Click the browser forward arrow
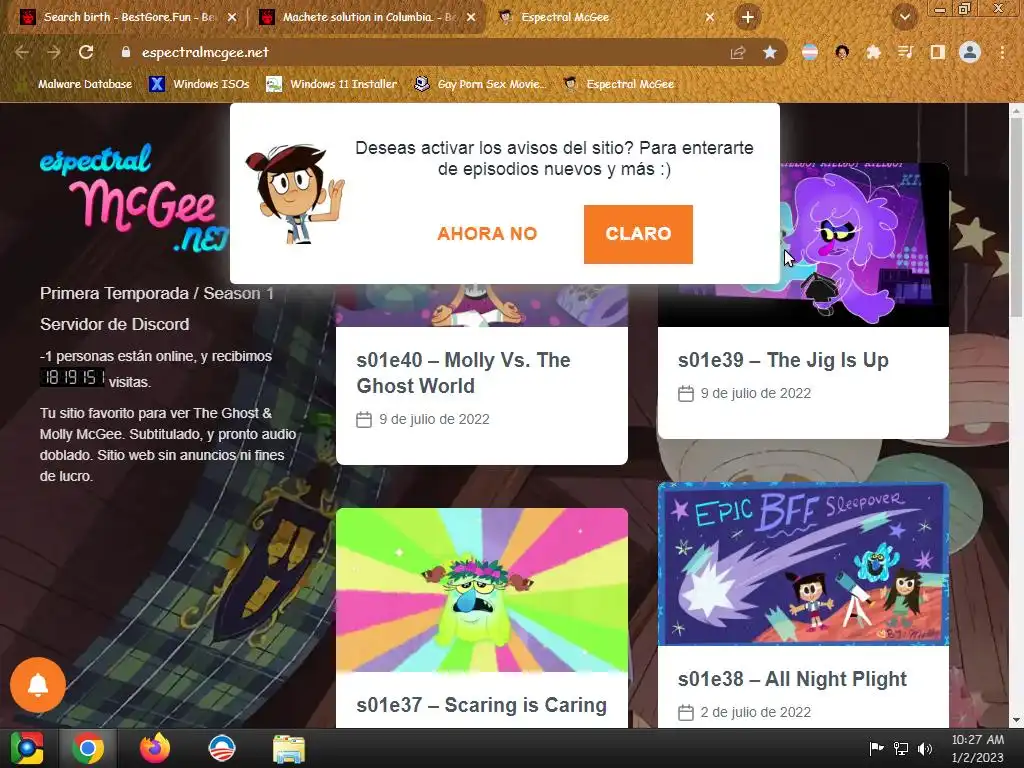The image size is (1024, 768). (54, 52)
